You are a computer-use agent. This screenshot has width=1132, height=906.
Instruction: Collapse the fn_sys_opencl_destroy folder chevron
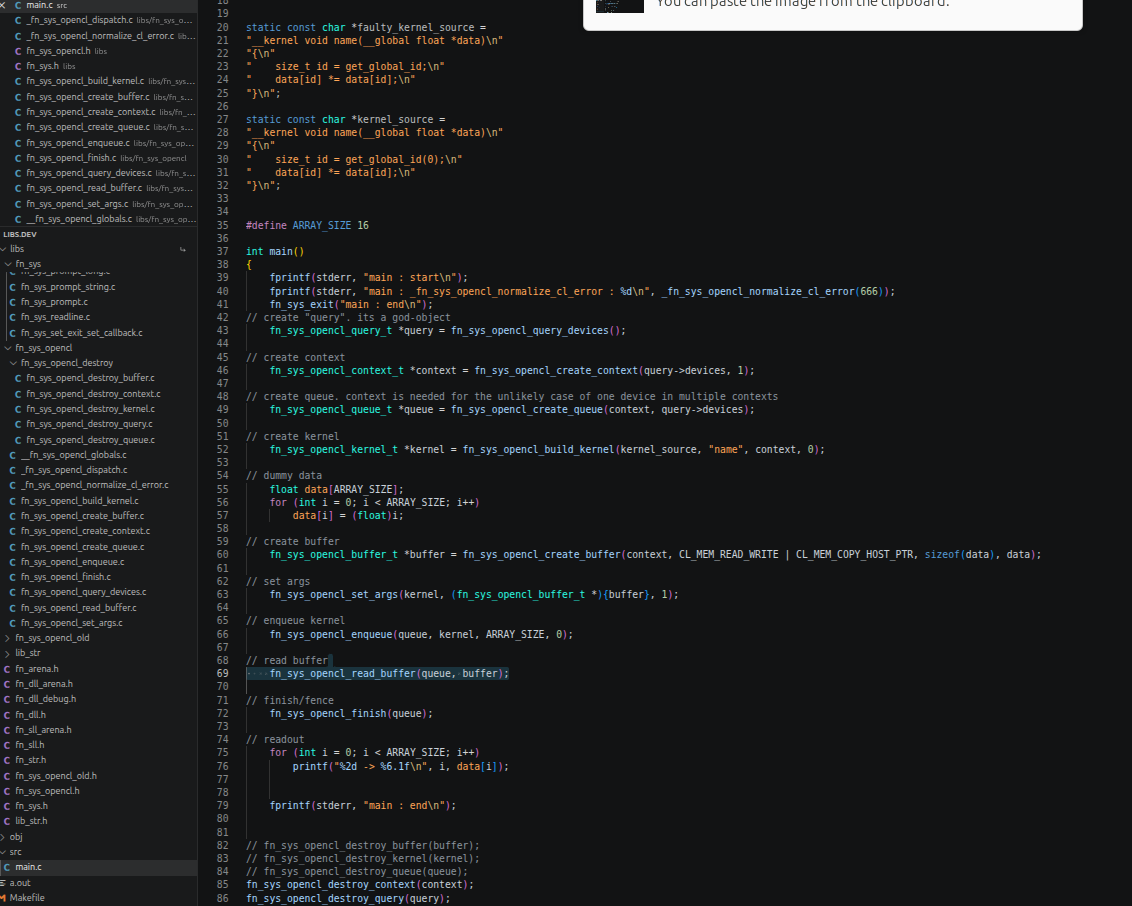coord(14,363)
